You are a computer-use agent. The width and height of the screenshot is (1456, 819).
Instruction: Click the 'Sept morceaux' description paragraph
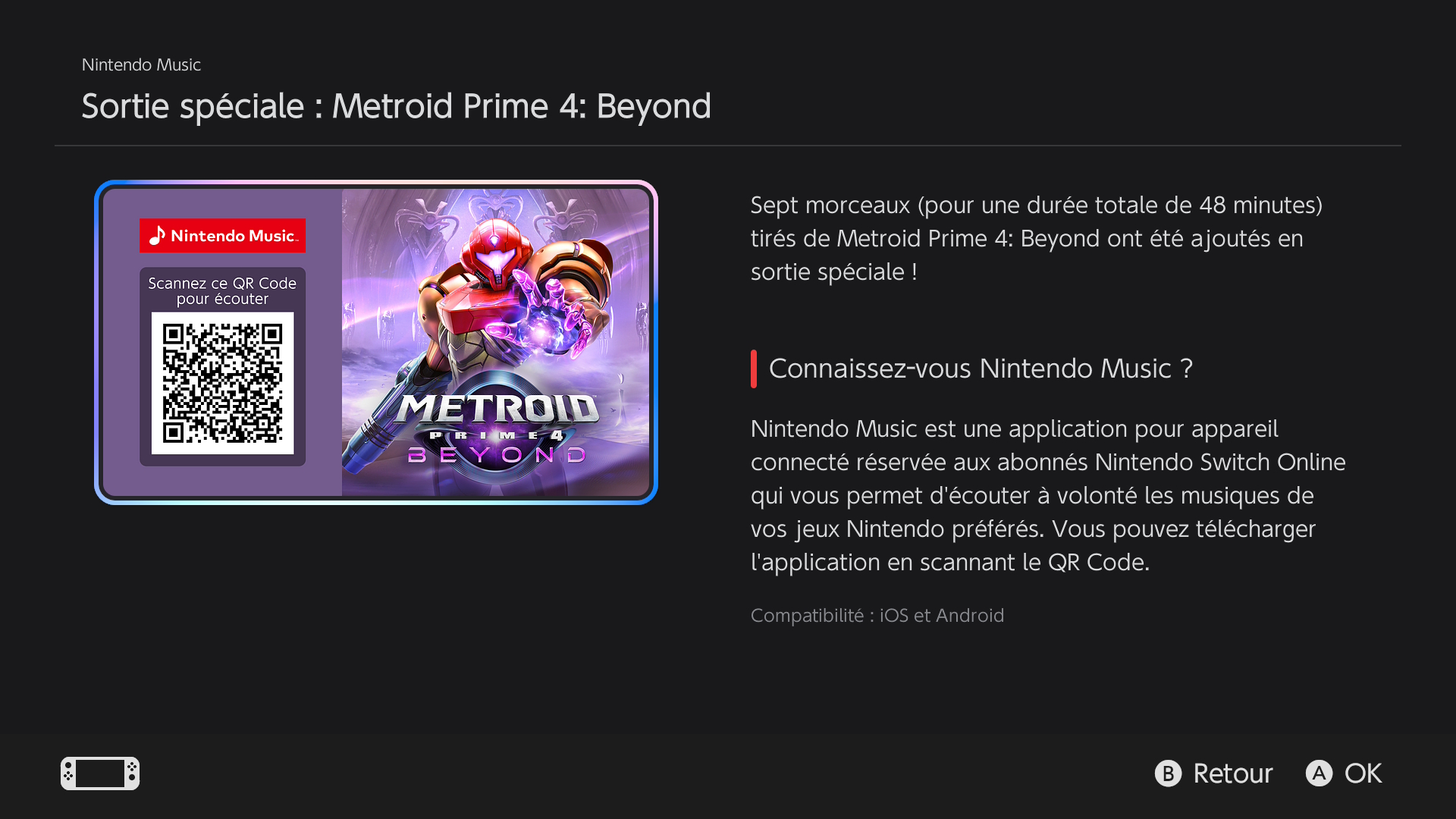click(1036, 238)
